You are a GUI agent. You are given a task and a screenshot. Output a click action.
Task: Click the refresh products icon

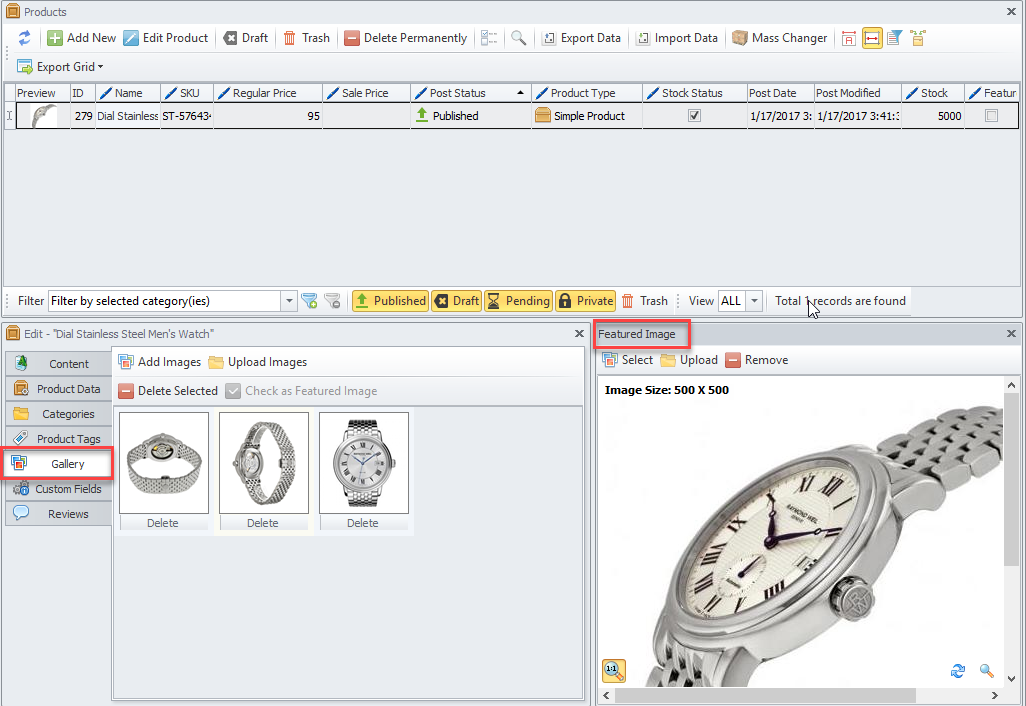(24, 38)
